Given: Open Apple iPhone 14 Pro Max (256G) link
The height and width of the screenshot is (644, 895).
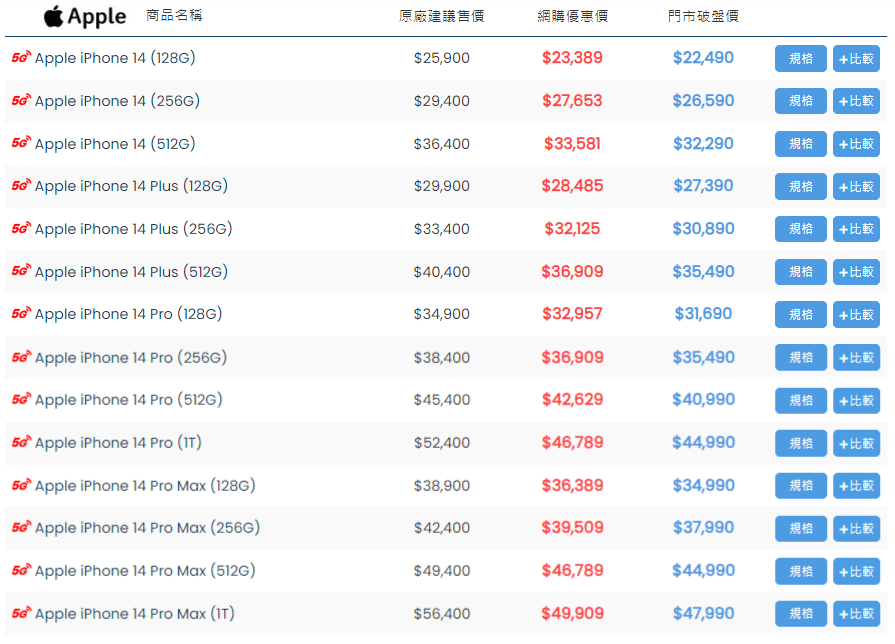Looking at the screenshot, I should point(147,528).
